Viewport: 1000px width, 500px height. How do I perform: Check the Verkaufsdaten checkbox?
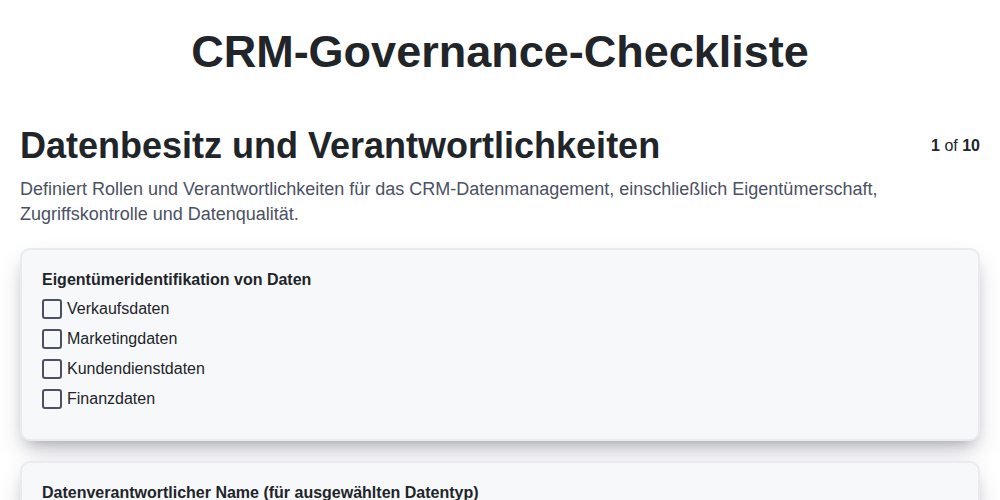tap(52, 309)
